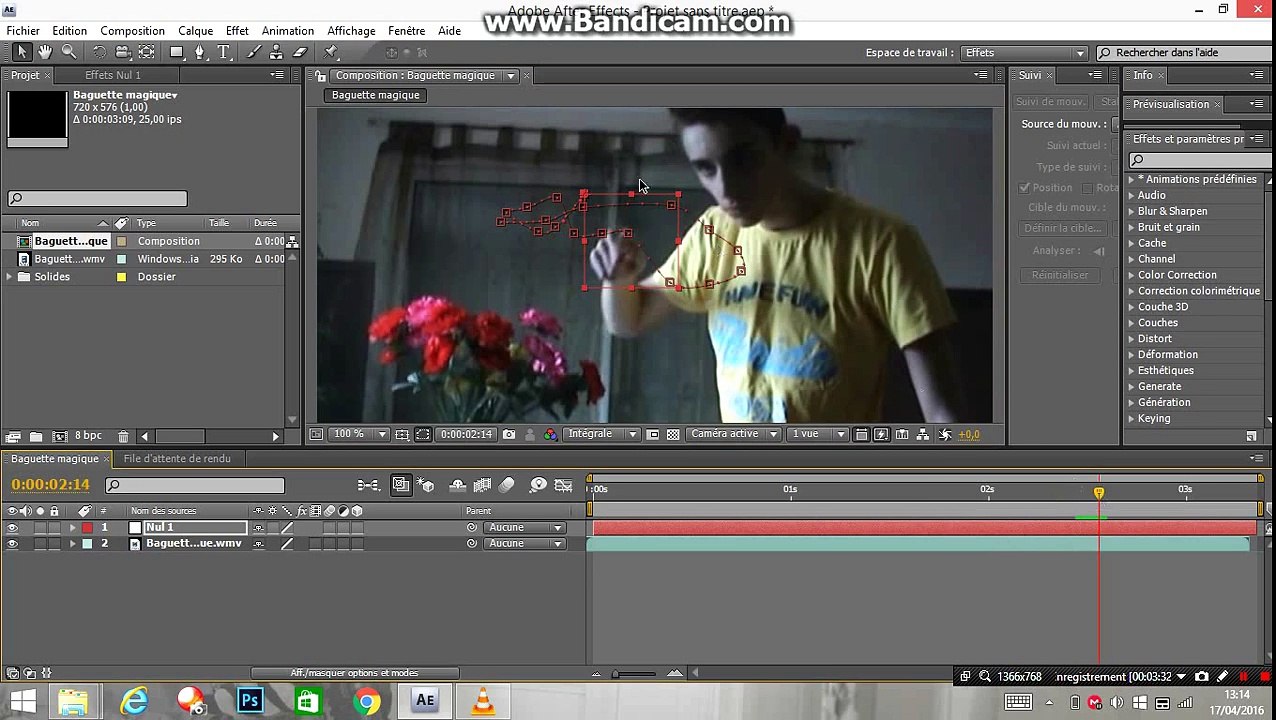
Task: Select the Puppet Pin tool
Action: click(x=331, y=52)
